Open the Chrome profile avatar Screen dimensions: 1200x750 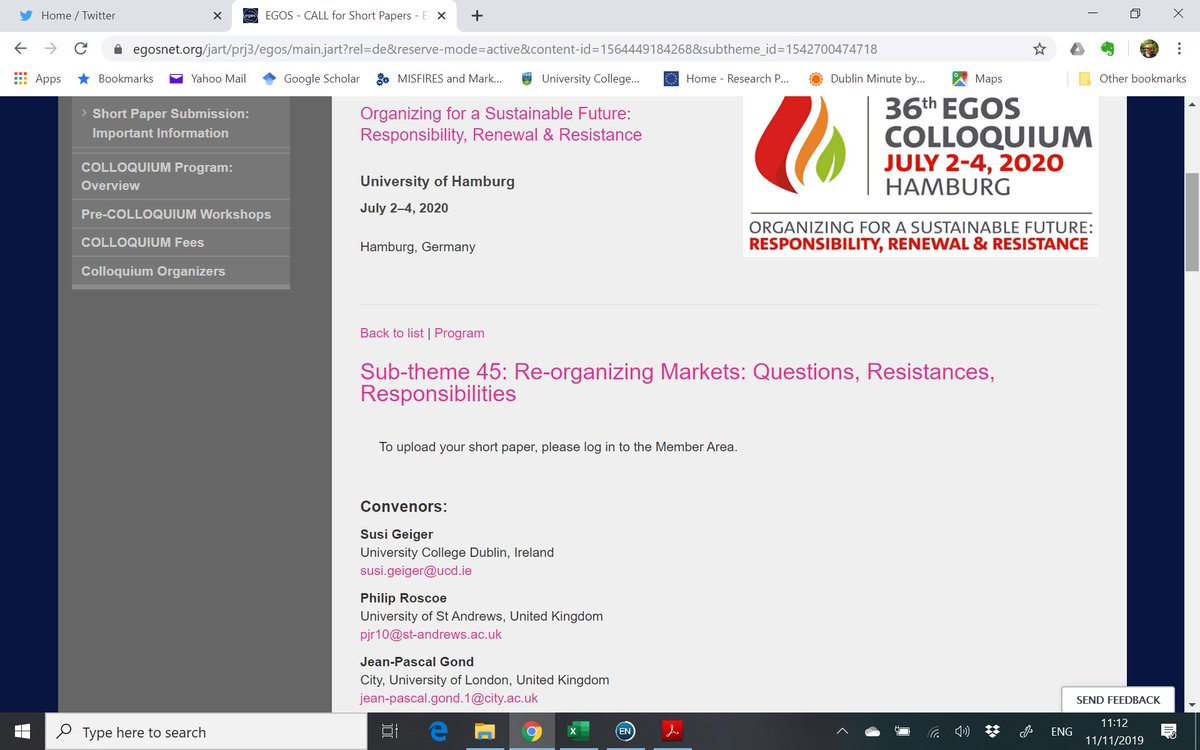click(x=1149, y=48)
